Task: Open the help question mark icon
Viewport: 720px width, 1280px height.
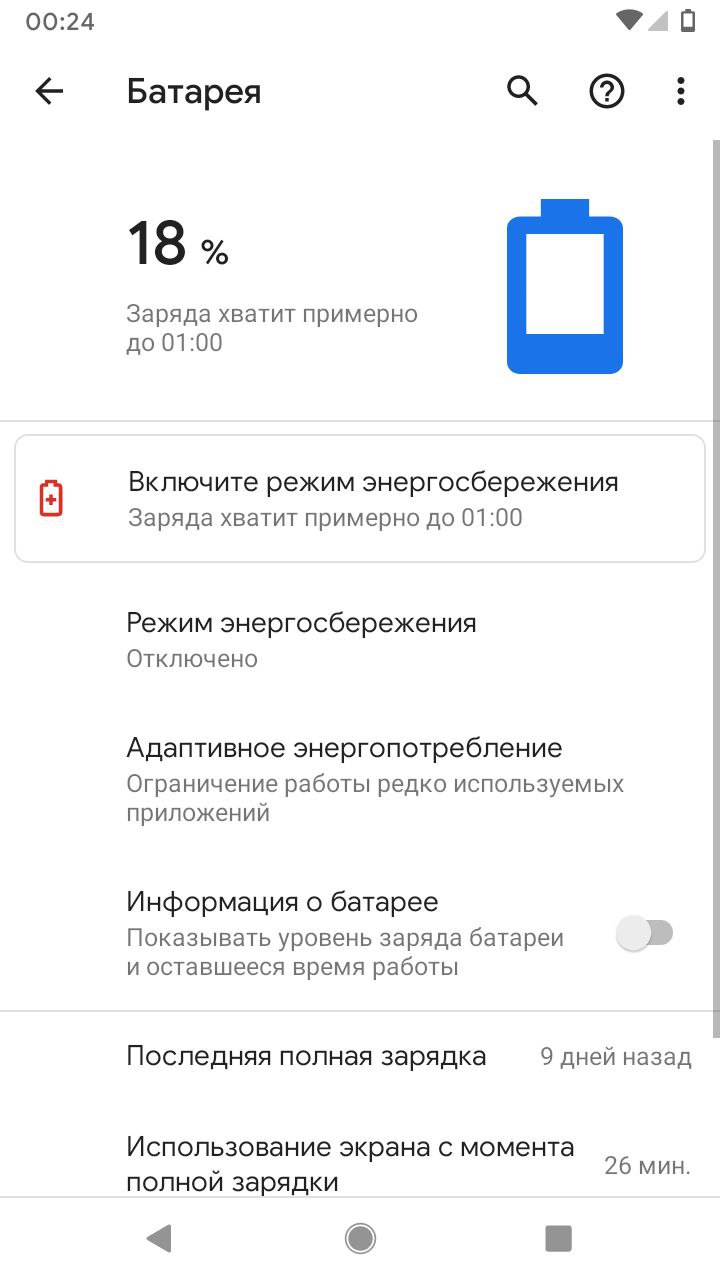Action: tap(606, 92)
